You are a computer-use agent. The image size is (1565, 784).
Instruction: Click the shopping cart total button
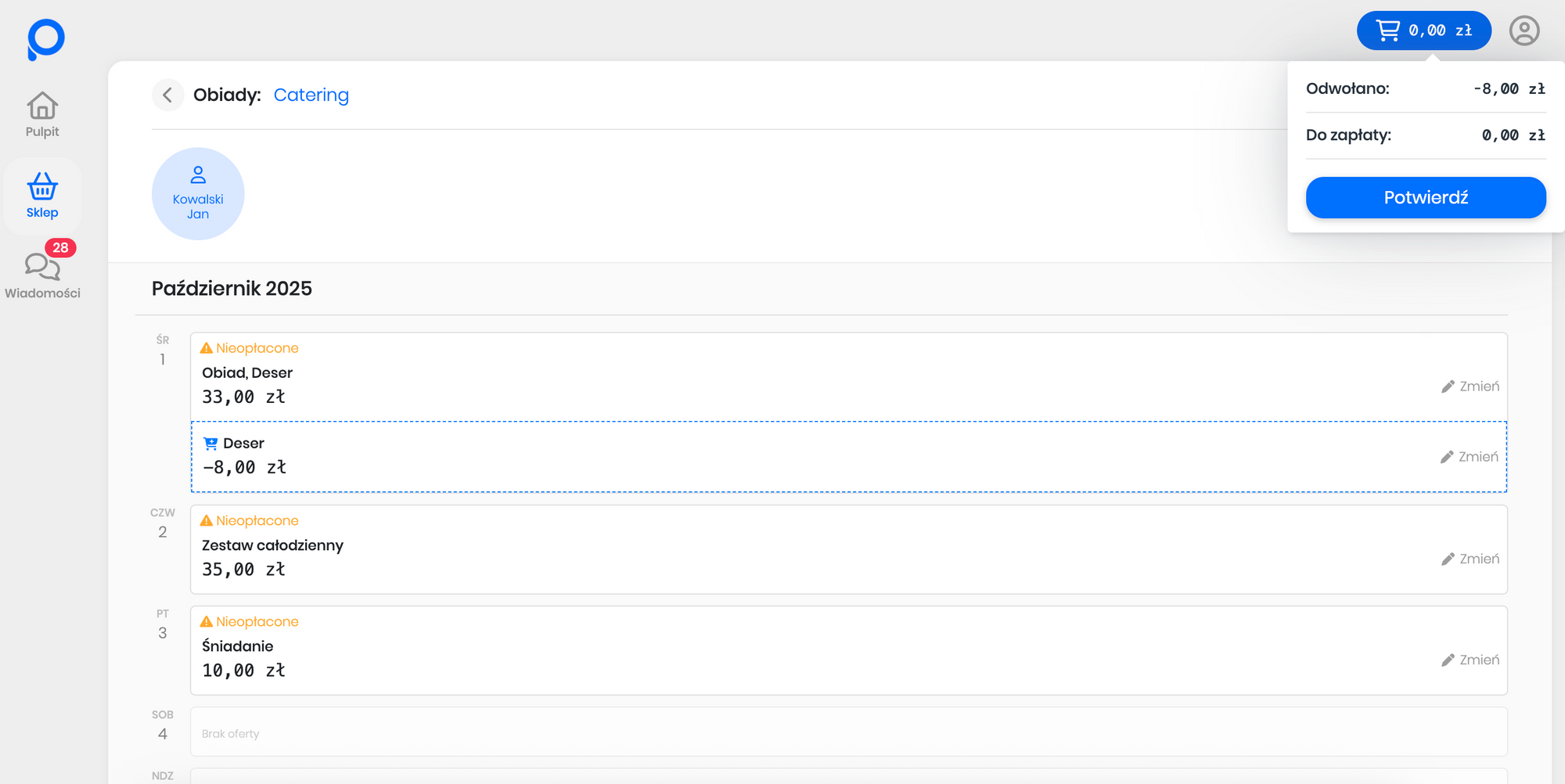point(1423,31)
